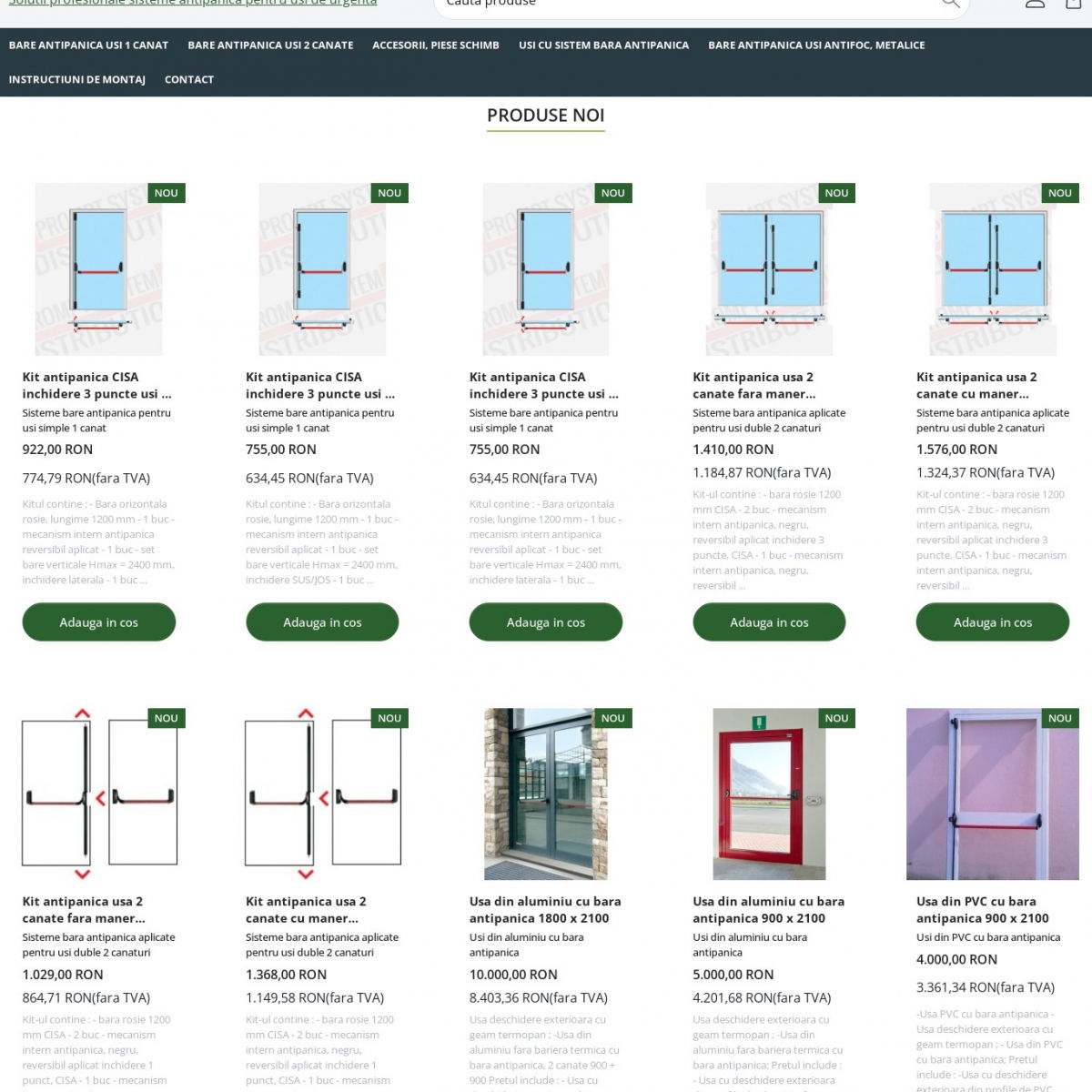Open the 1.576,00 RON cu maner kit title
Viewport: 1092px width, 1092px height.
pyautogui.click(x=976, y=385)
